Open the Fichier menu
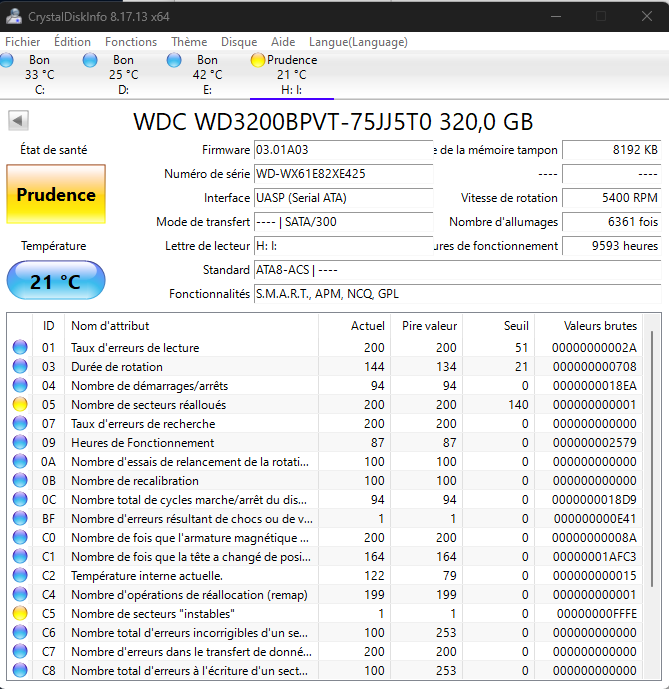The image size is (669, 689). tap(23, 42)
